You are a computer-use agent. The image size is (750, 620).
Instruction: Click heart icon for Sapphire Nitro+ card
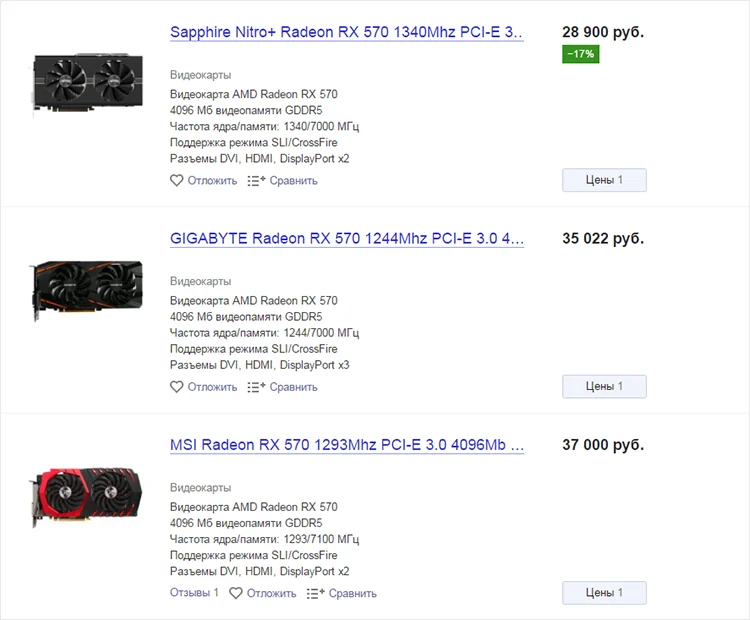[x=176, y=180]
